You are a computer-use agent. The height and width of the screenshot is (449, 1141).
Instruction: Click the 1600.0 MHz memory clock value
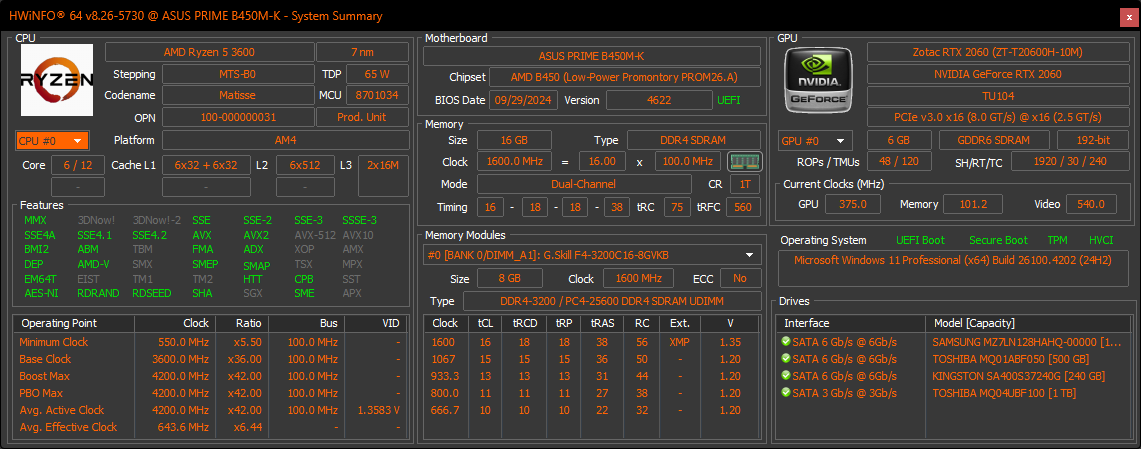514,162
